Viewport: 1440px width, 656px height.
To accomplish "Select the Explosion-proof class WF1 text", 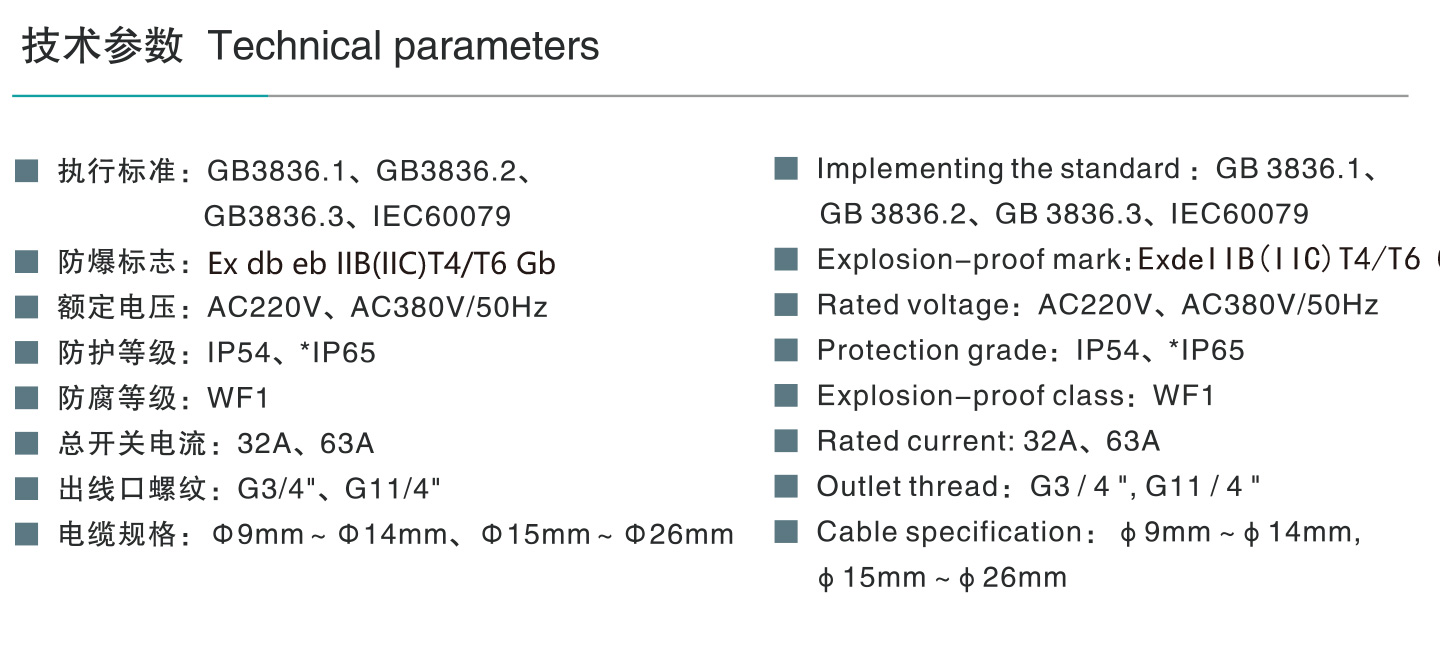I will pos(1015,396).
